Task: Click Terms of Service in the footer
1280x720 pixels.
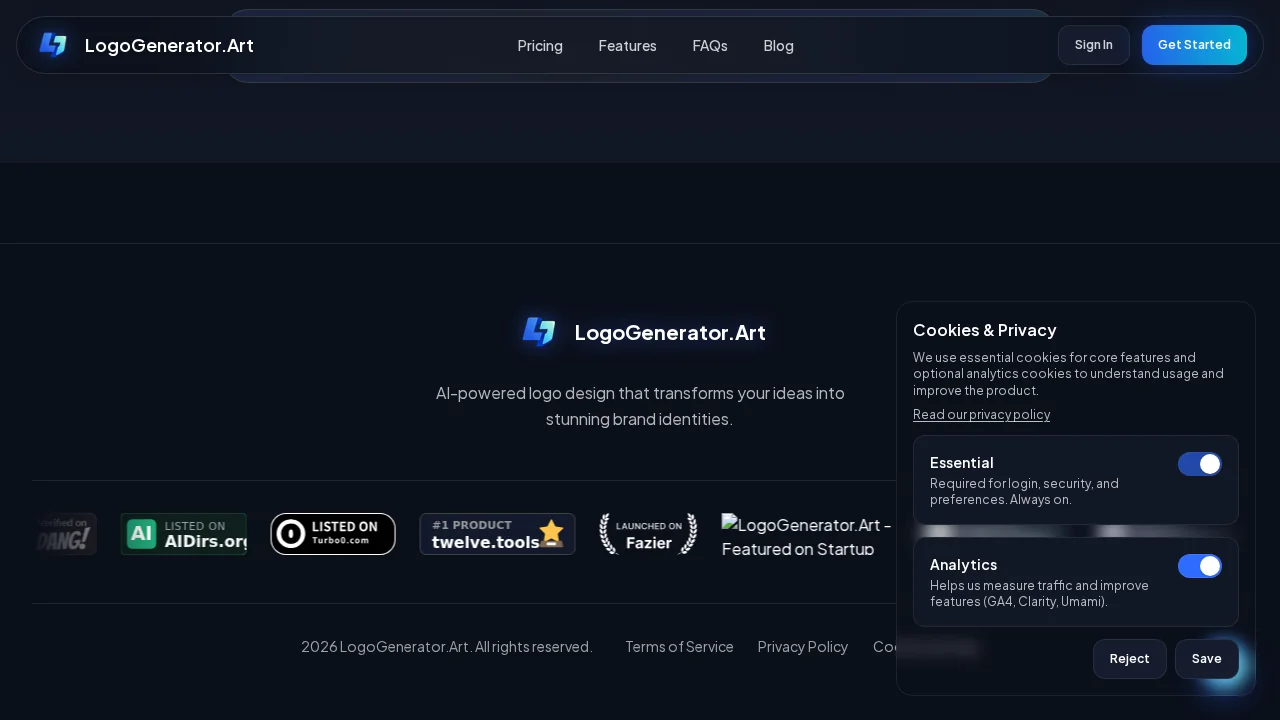Action: point(679,647)
